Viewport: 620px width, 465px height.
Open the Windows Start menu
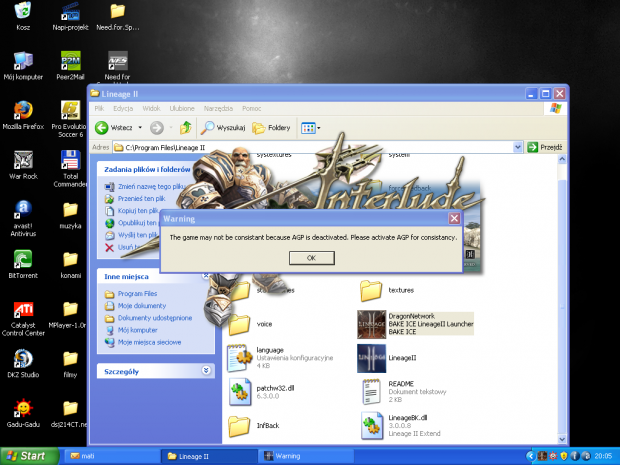click(28, 456)
